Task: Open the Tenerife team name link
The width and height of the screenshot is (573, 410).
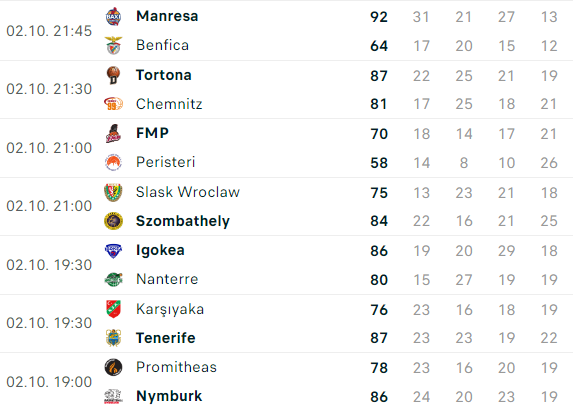Action: pyautogui.click(x=166, y=338)
